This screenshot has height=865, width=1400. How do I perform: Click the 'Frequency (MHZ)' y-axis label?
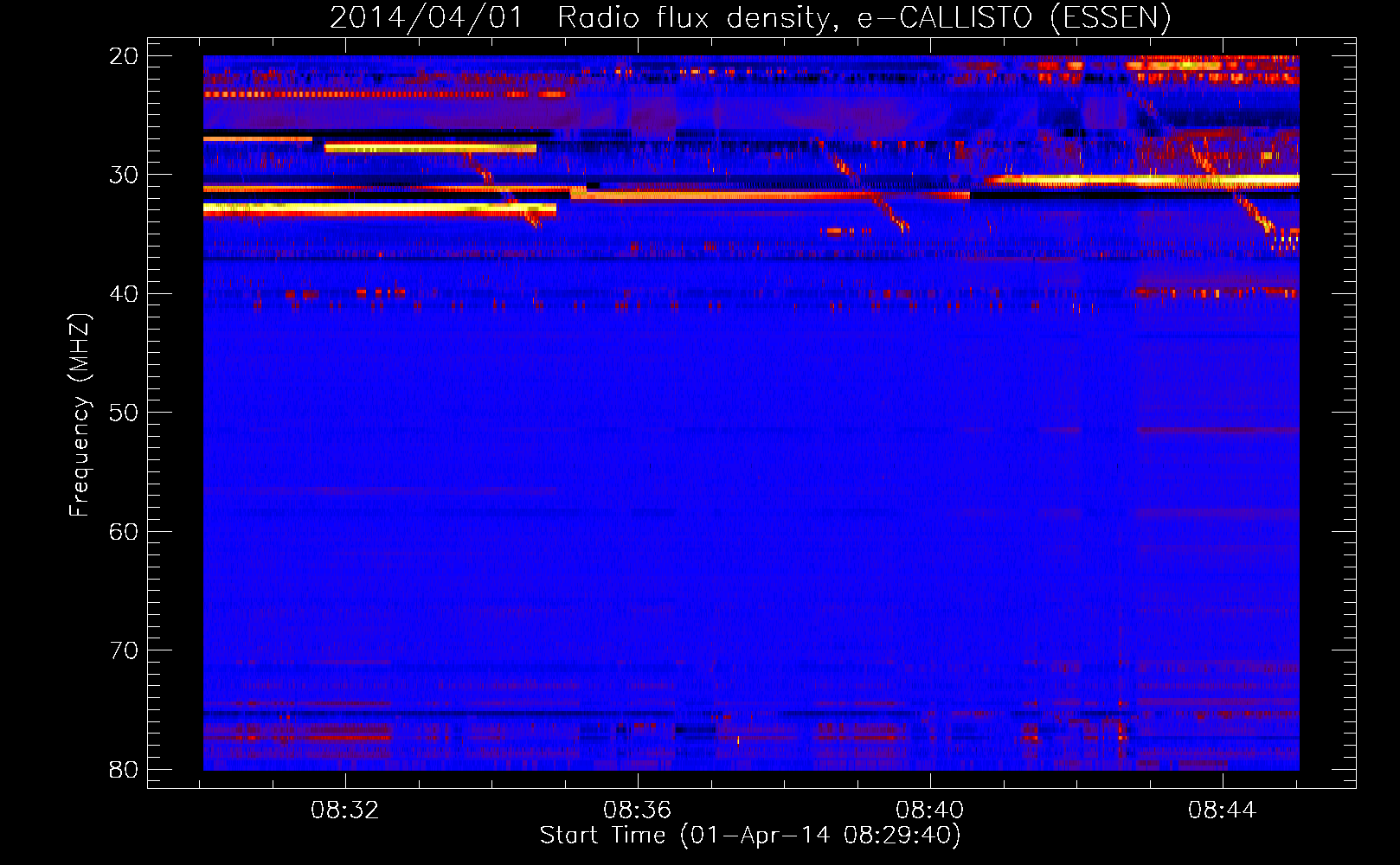(x=80, y=415)
